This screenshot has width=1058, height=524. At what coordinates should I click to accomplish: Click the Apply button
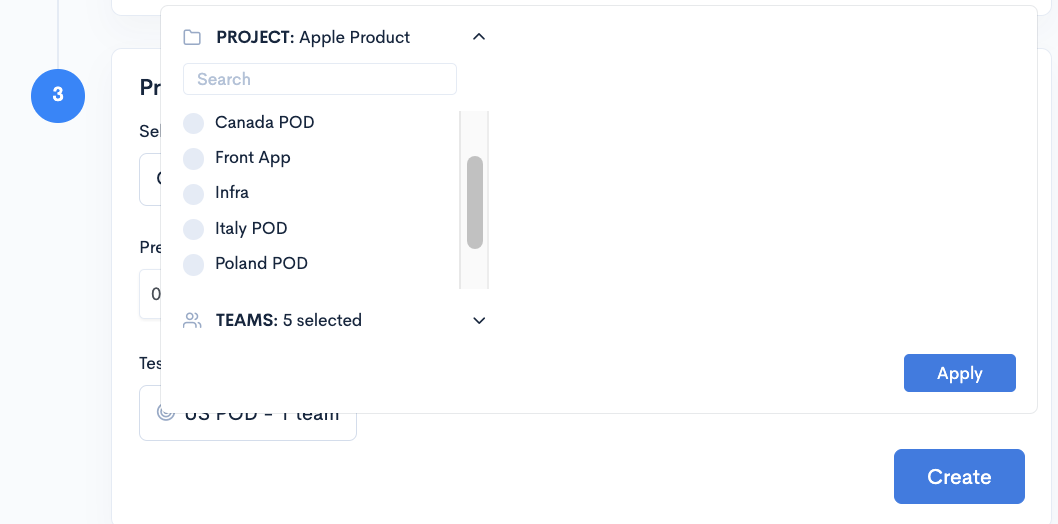pyautogui.click(x=959, y=373)
